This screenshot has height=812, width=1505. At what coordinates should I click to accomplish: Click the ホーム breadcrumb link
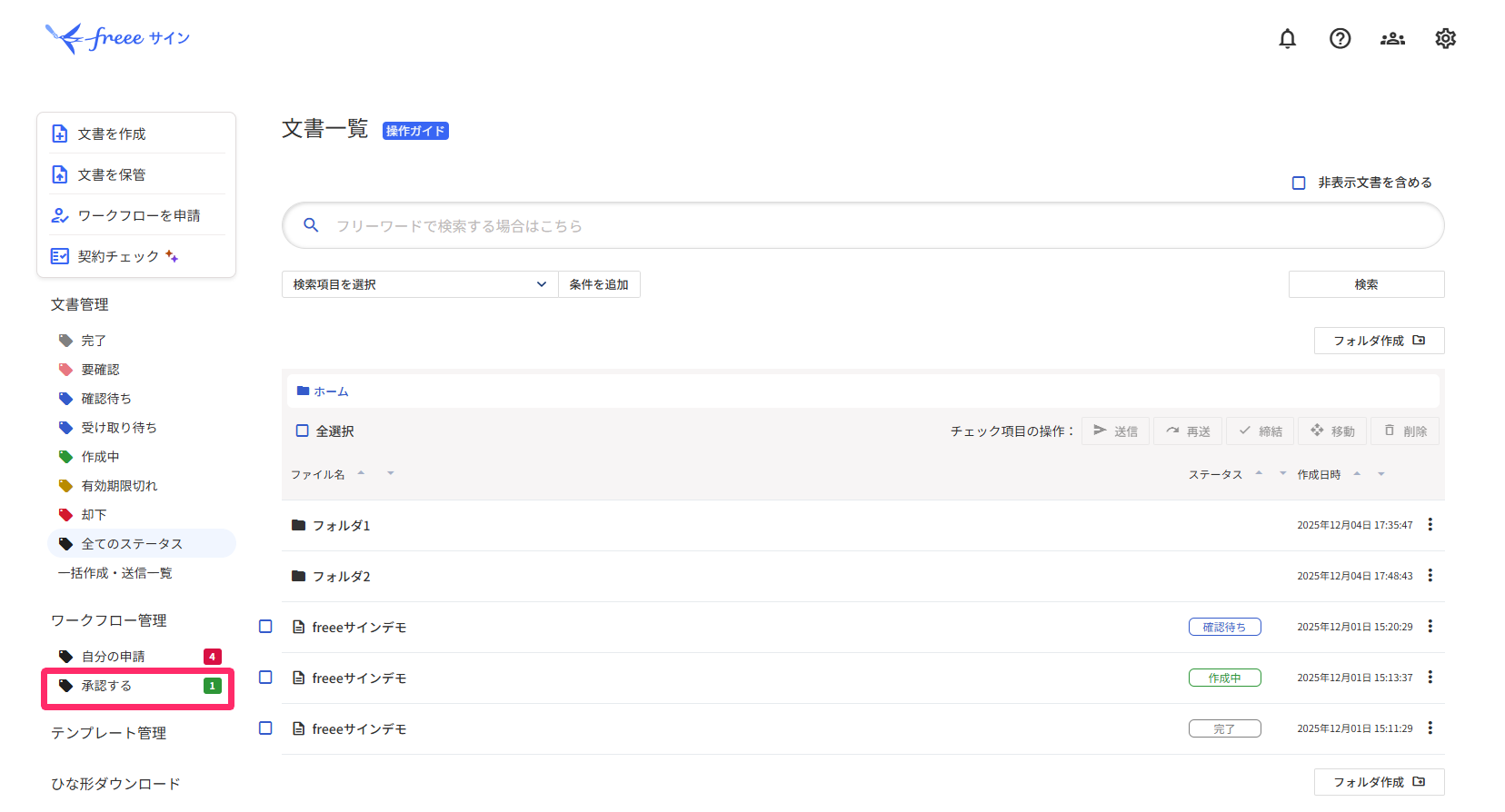pos(331,391)
